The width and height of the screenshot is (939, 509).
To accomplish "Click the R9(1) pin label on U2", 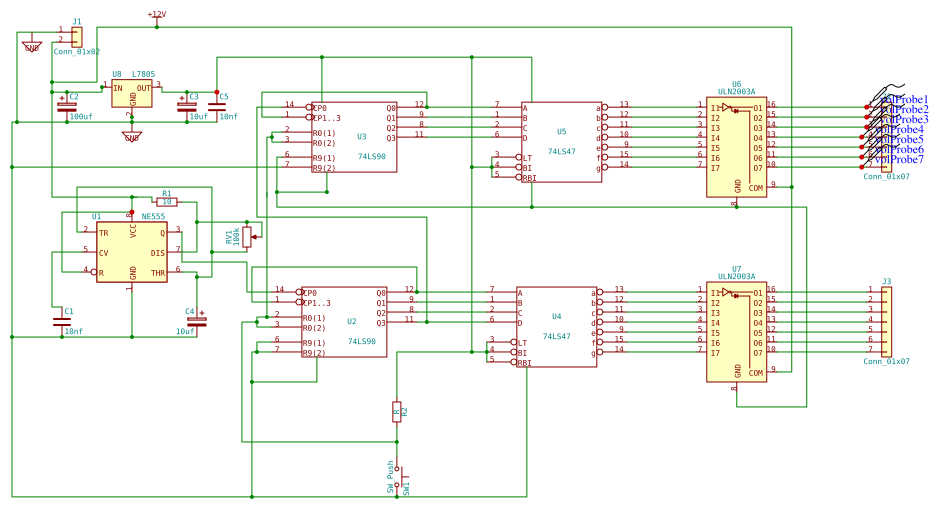I will [x=314, y=343].
